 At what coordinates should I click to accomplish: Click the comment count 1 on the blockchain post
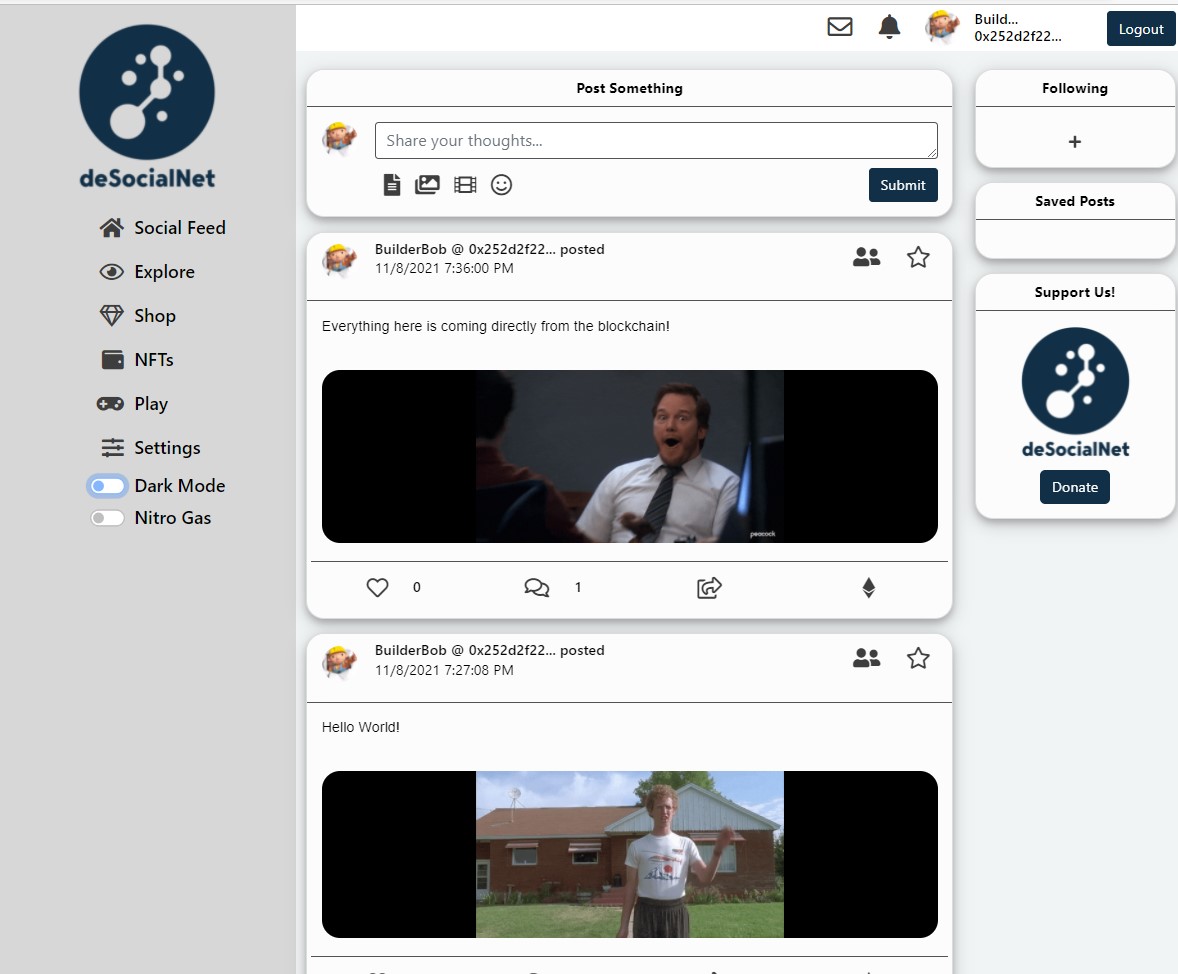(x=578, y=588)
